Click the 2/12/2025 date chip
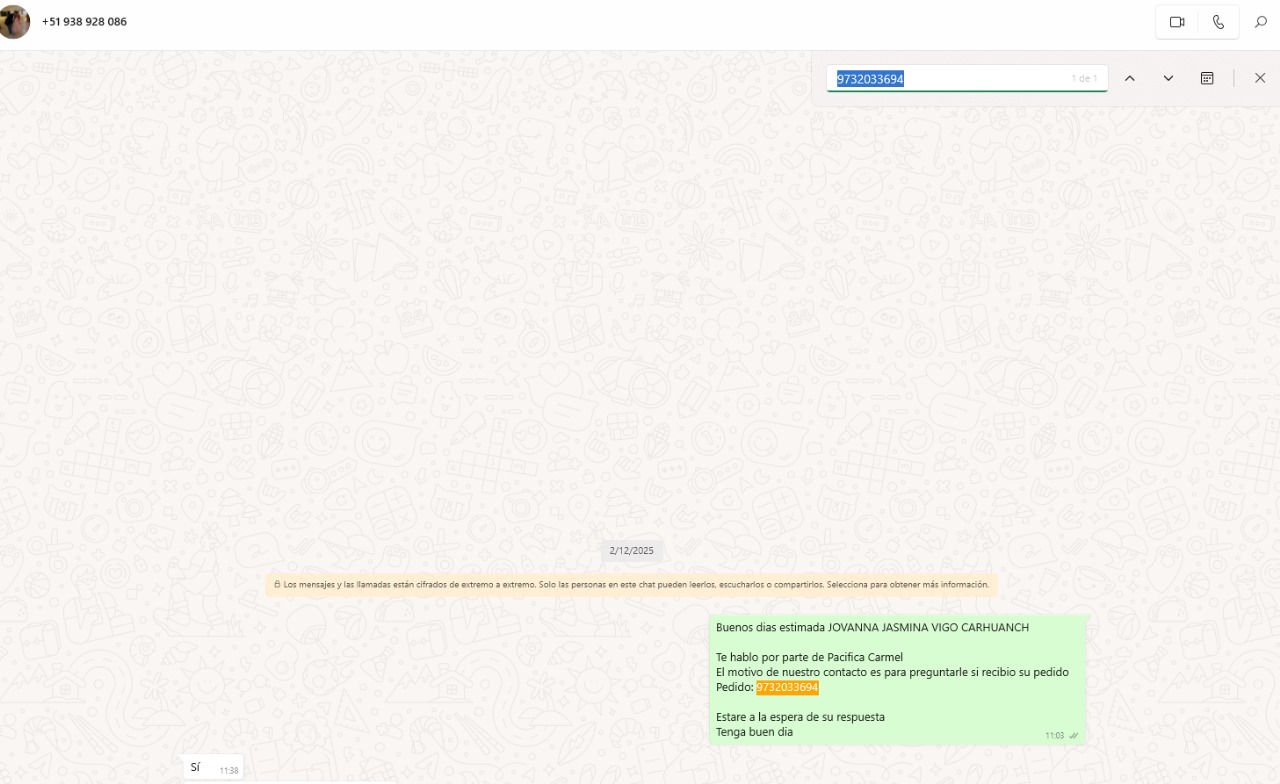1280x784 pixels. (x=631, y=551)
